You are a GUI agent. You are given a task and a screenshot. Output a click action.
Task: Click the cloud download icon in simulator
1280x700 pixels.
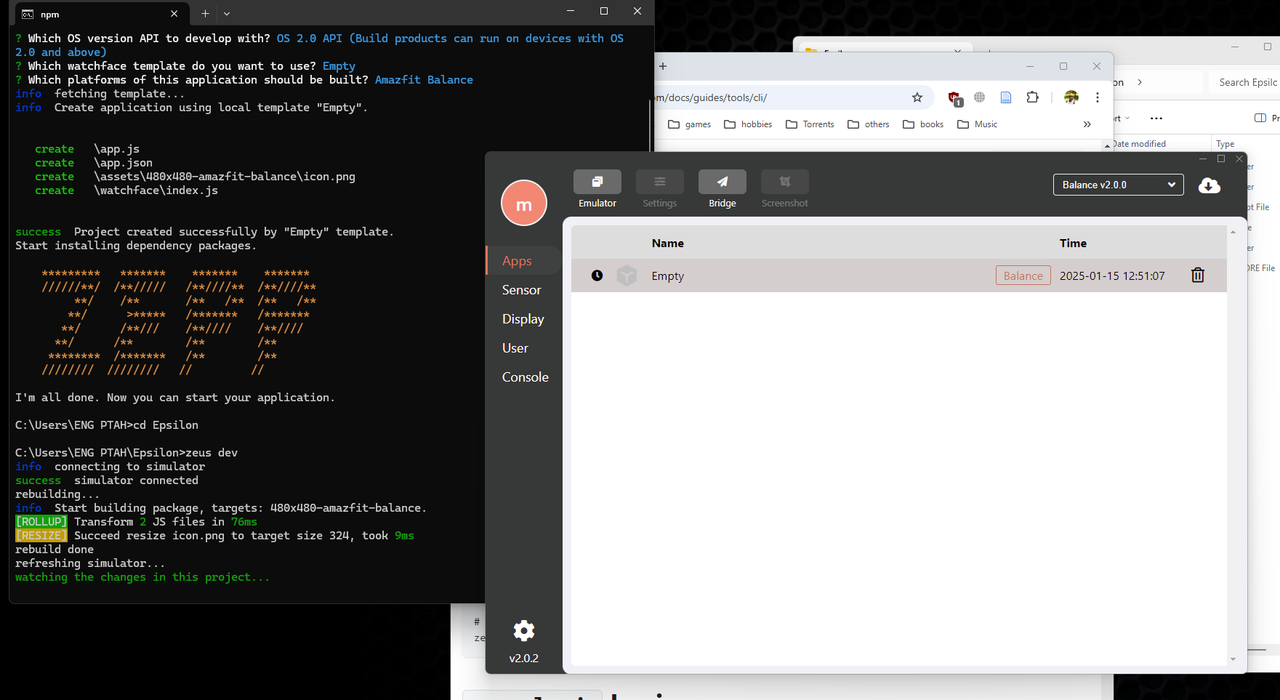(1209, 185)
